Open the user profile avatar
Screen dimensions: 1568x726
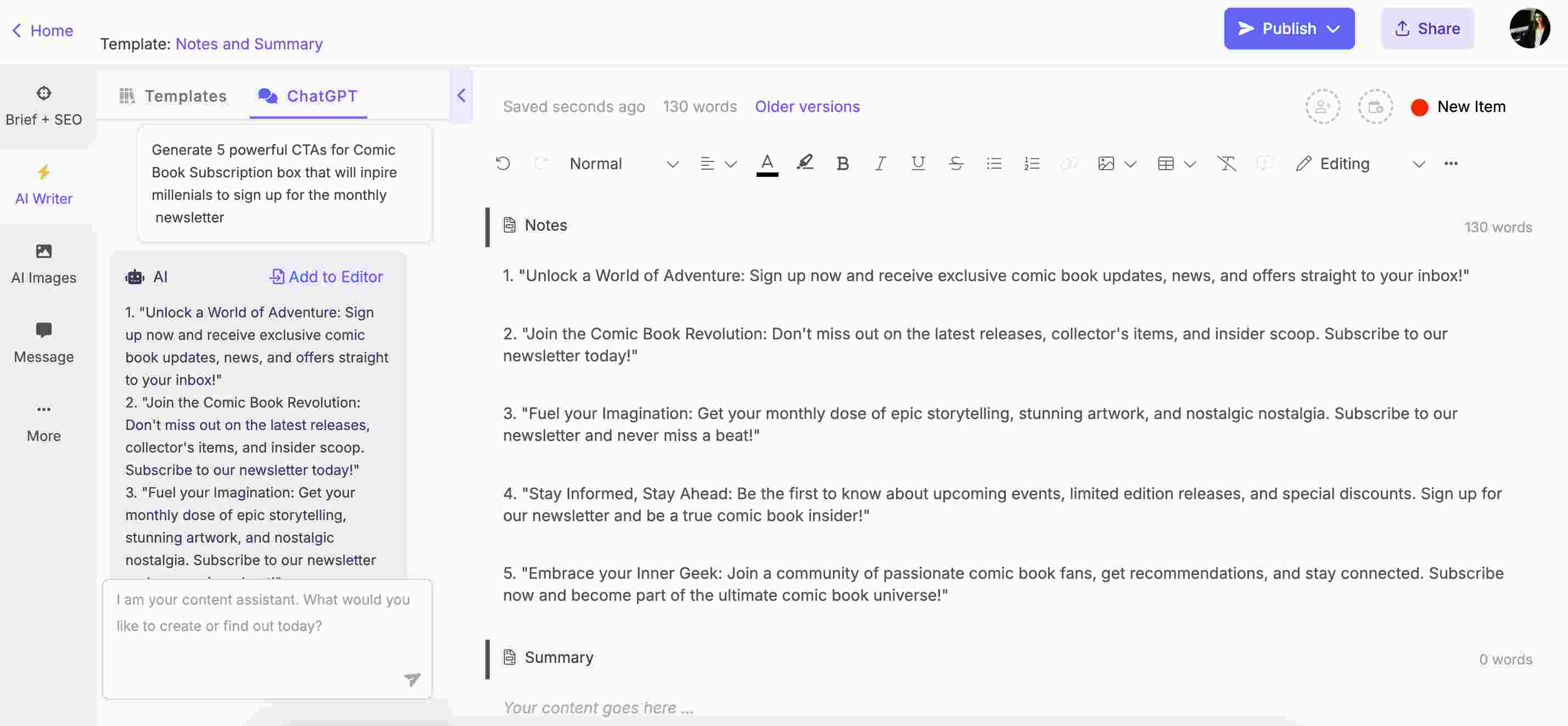pos(1529,27)
